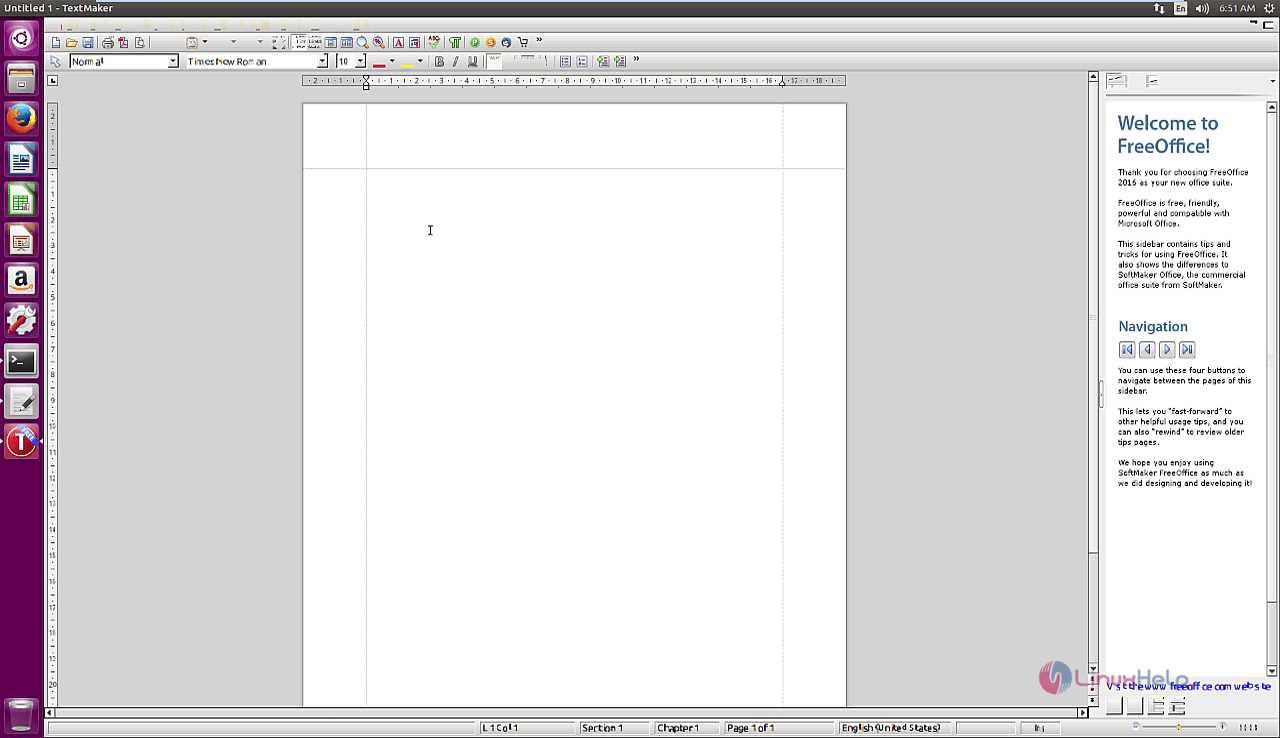
Task: Expand the Times New Roman font list
Action: 322,62
